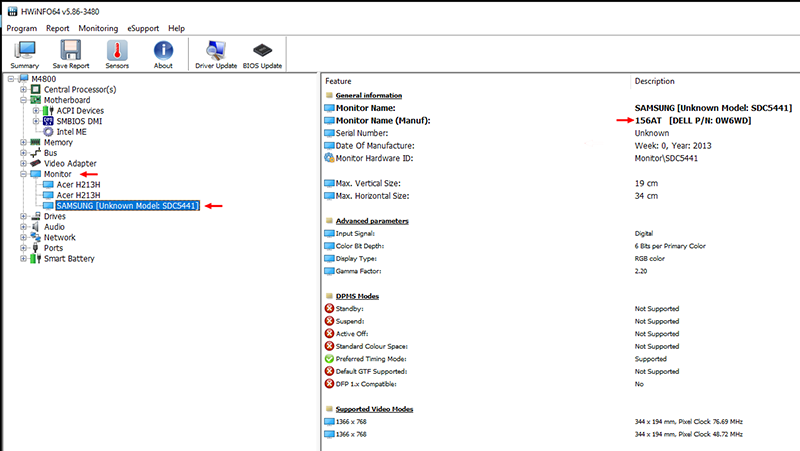Click the Feature column header

click(338, 81)
